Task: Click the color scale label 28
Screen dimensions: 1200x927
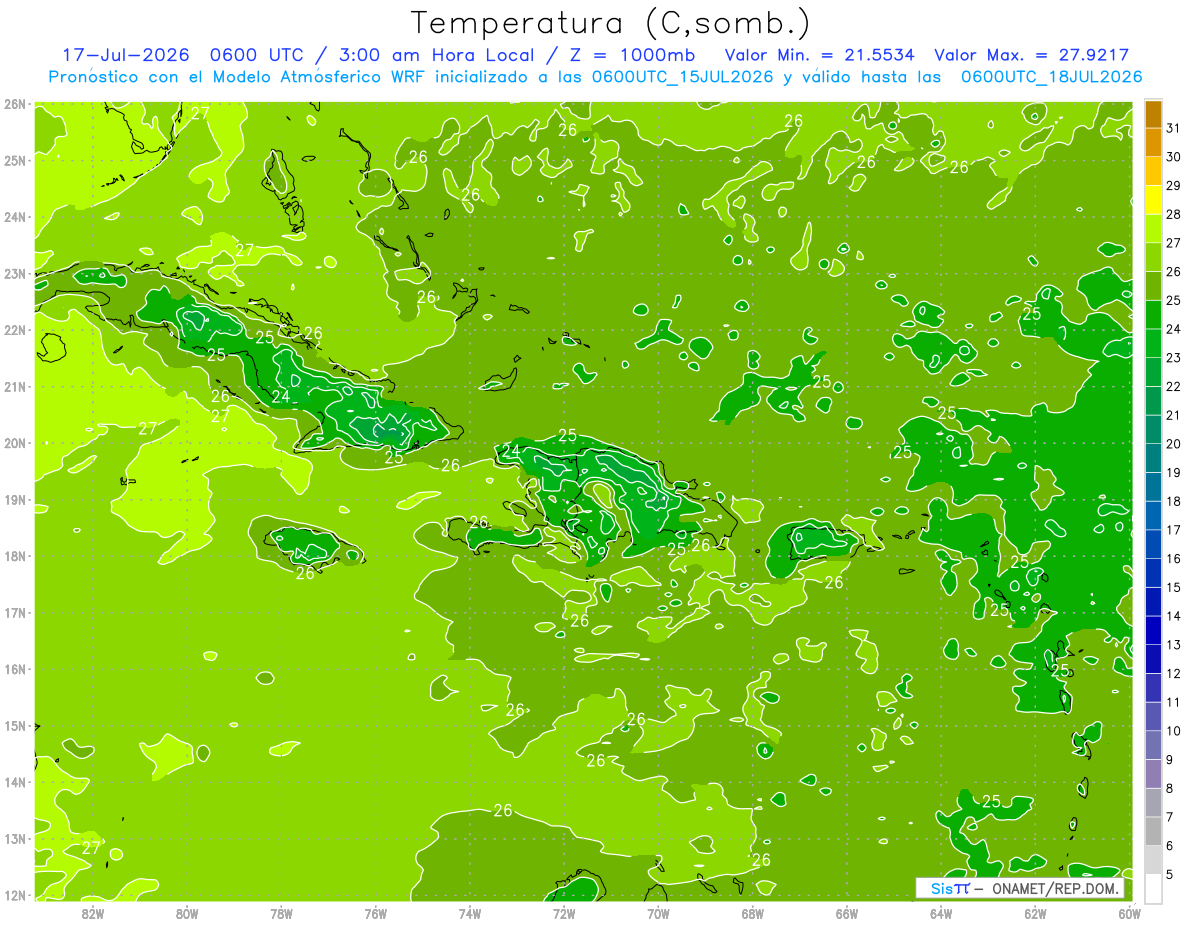Action: tap(1174, 214)
